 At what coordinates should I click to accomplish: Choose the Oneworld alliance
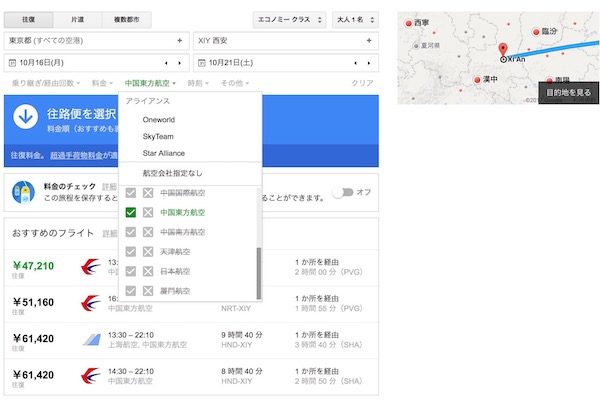(x=158, y=120)
